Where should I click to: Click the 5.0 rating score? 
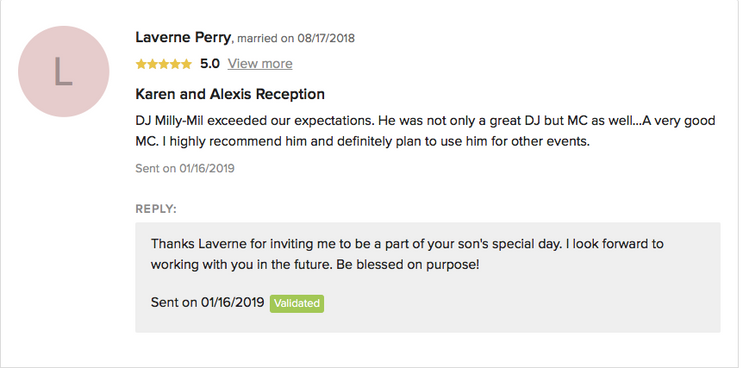210,63
